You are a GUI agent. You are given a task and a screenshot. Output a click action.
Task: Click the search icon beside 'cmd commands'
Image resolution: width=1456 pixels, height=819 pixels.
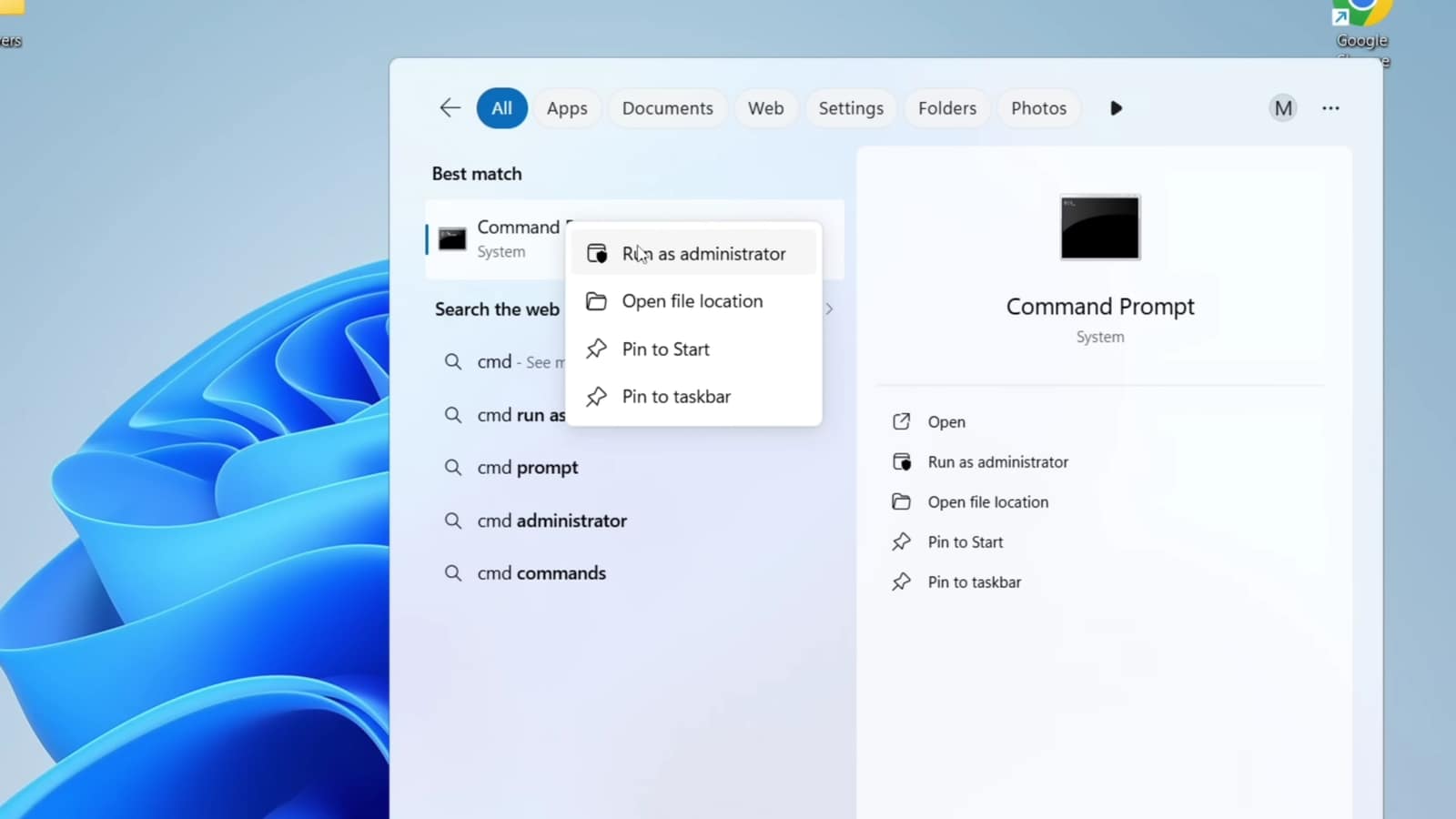pos(452,573)
